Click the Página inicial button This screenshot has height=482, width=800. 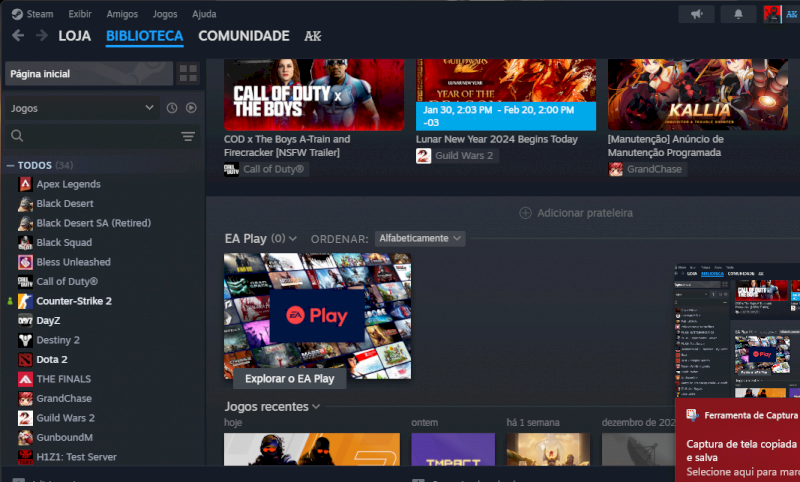tap(89, 73)
